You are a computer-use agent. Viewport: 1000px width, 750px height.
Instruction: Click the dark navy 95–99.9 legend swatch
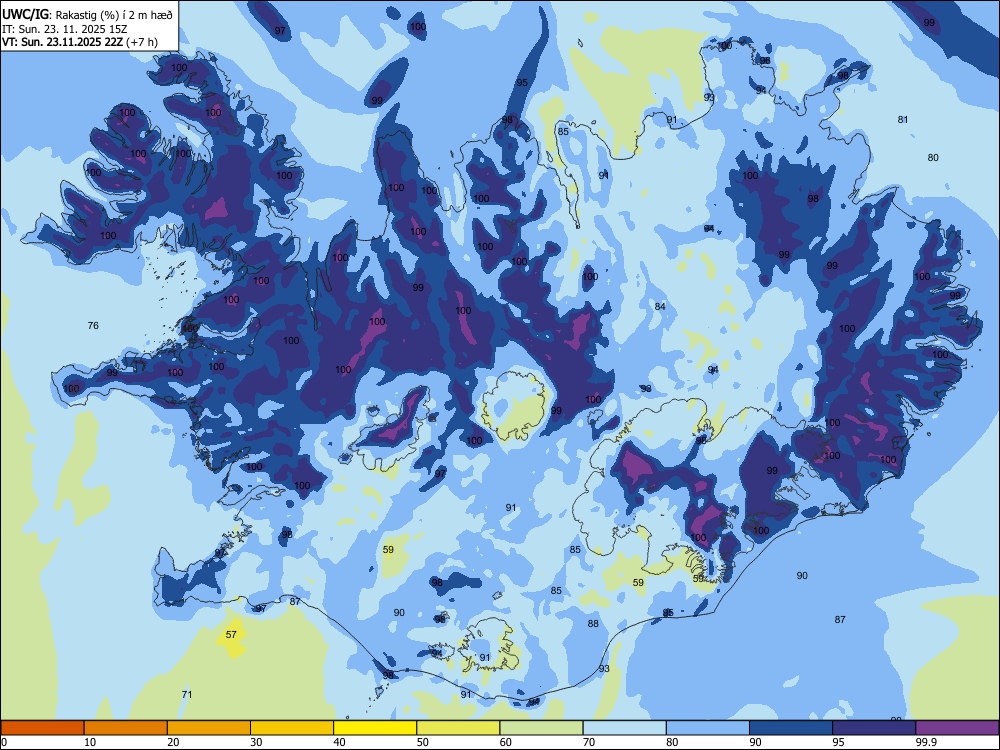pos(874,728)
